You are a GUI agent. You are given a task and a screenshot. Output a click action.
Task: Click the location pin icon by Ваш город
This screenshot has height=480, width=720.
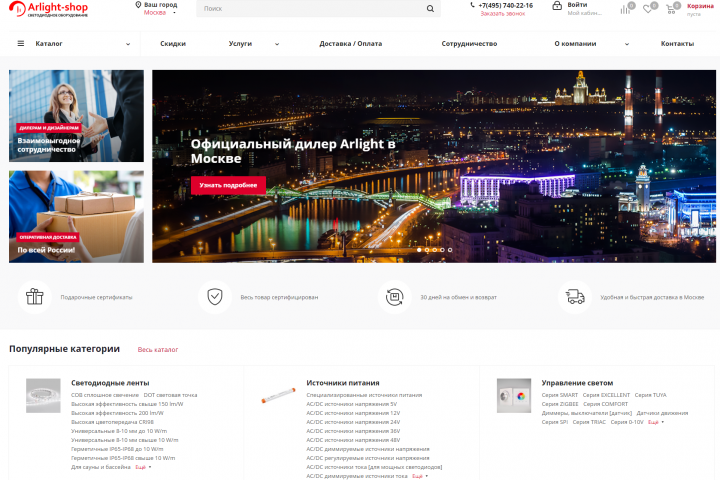(x=138, y=5)
